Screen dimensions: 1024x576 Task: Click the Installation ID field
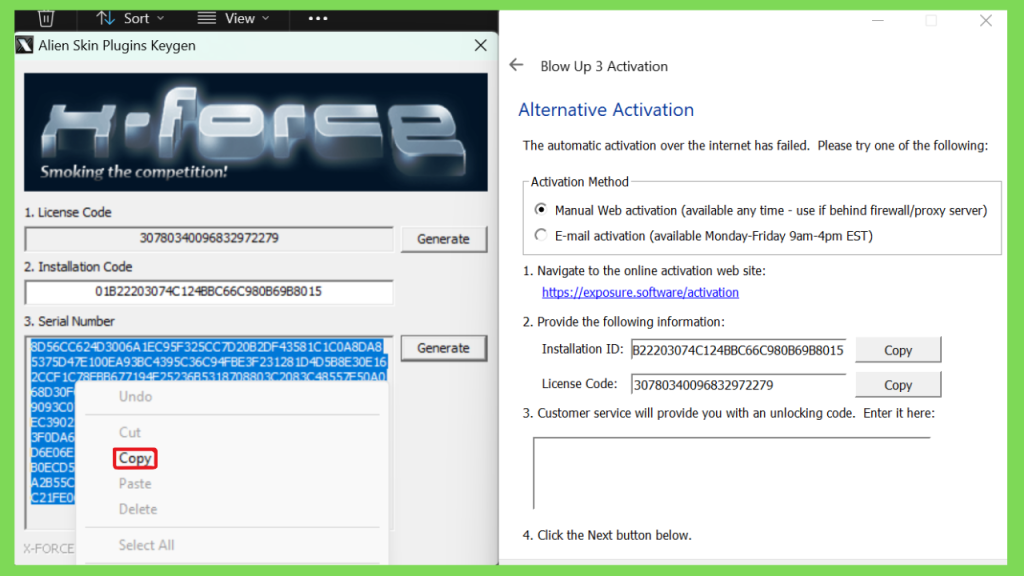point(739,350)
